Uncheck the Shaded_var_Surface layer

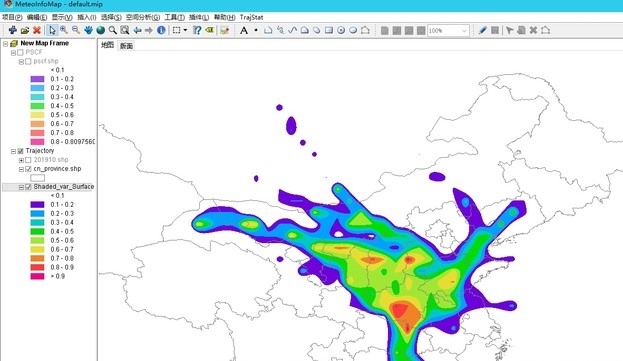28,187
